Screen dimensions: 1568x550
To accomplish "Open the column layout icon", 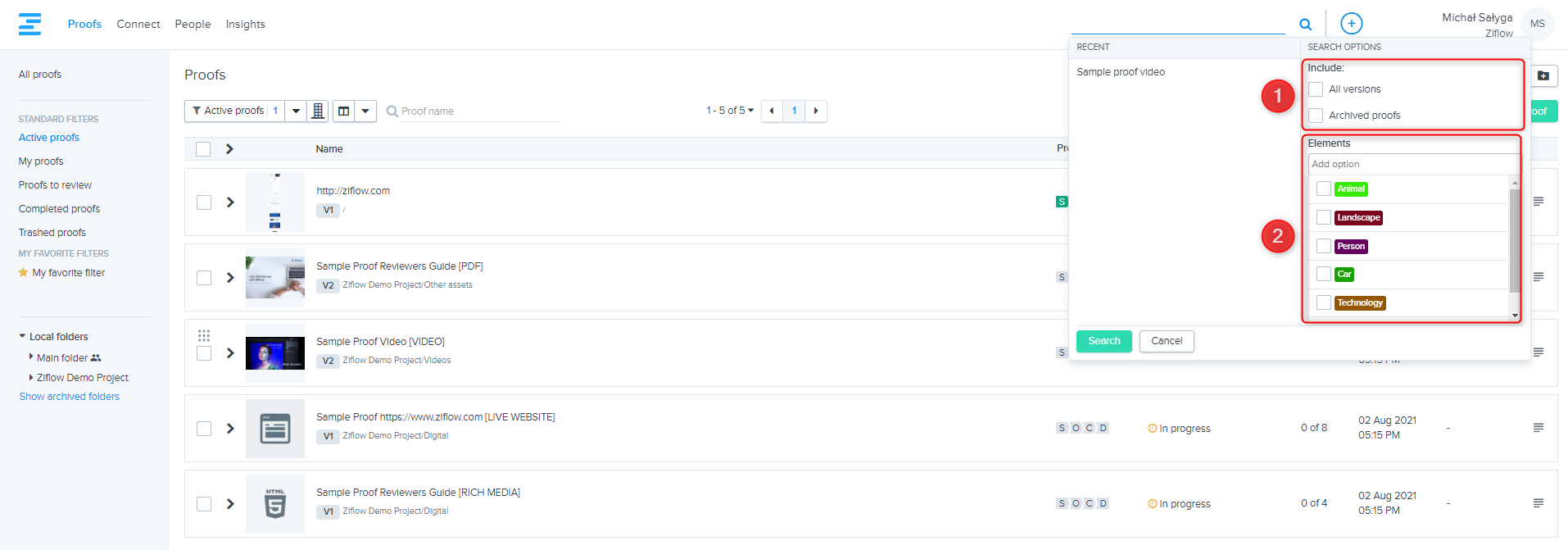I will [344, 111].
